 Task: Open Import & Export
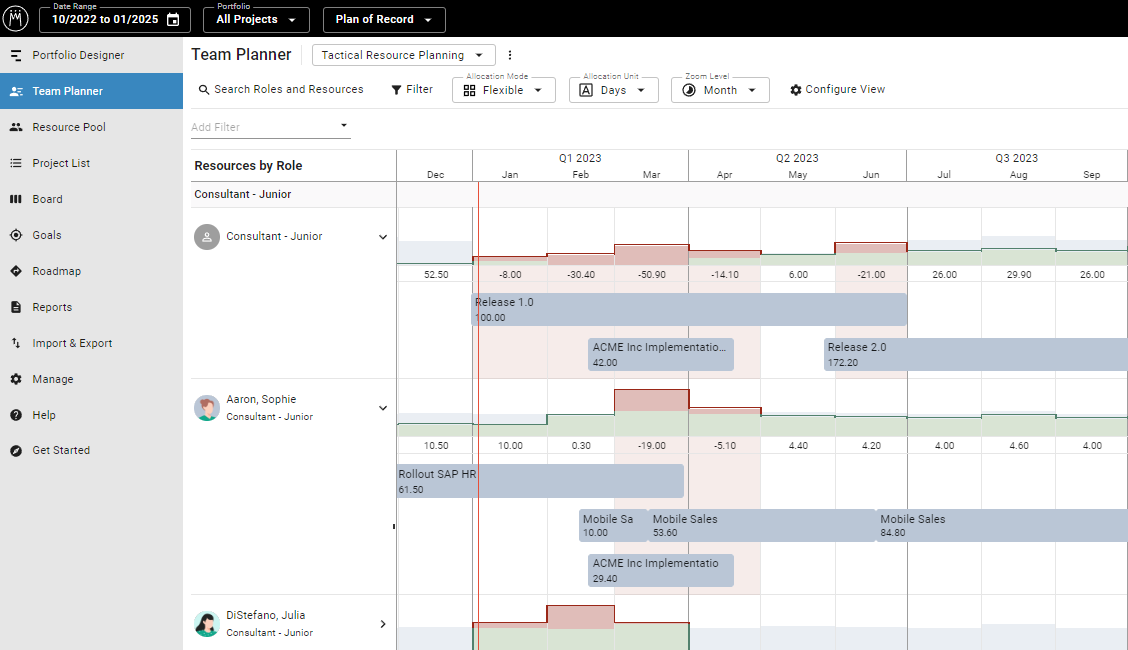(x=73, y=342)
